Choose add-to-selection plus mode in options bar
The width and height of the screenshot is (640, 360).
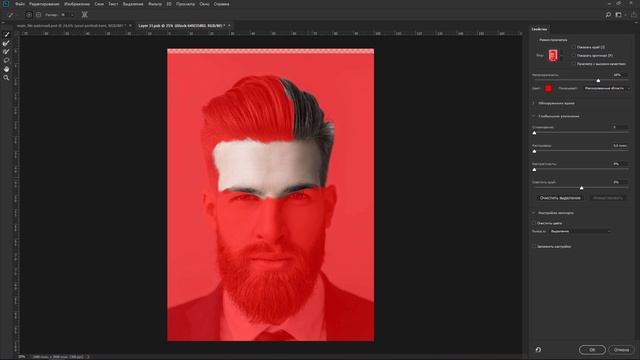pyautogui.click(x=29, y=15)
